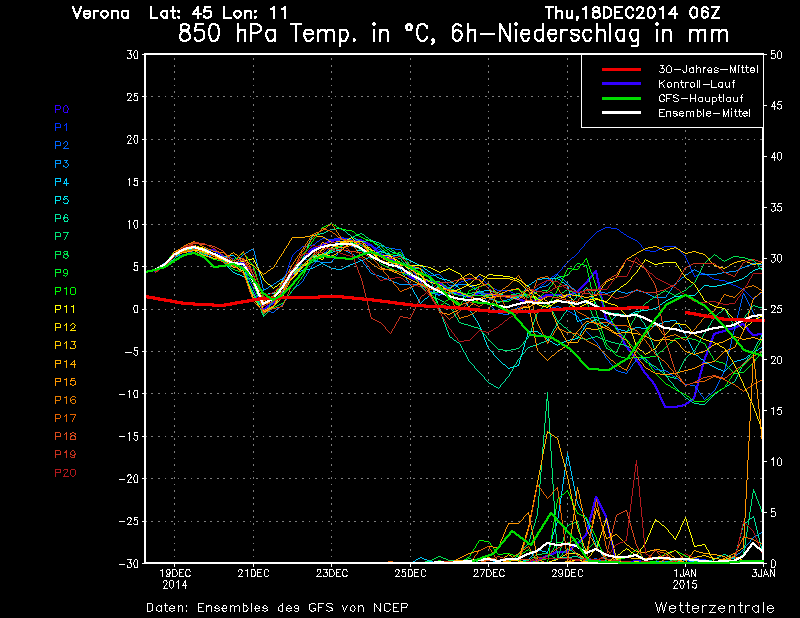The height and width of the screenshot is (618, 800).
Task: Click the P11 ensemble member label
Action: click(65, 309)
